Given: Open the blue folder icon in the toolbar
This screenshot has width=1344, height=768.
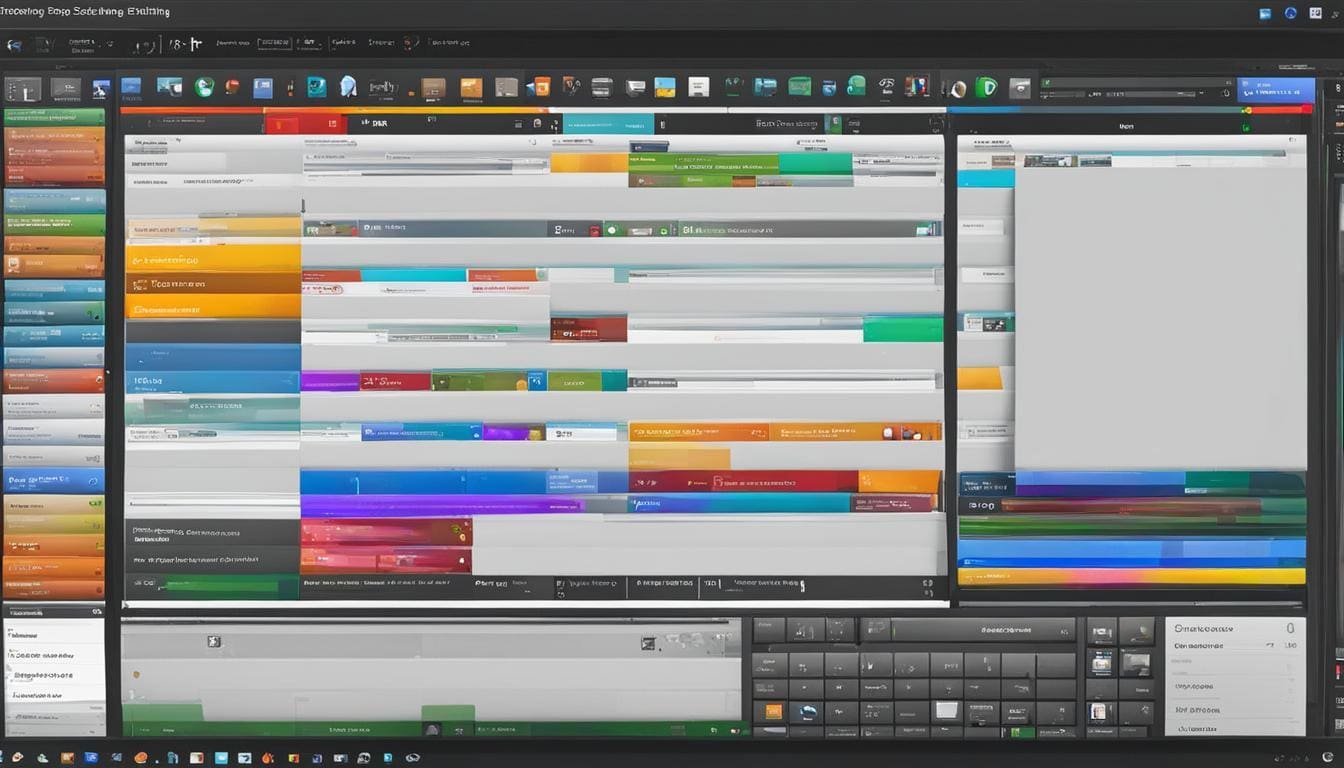Looking at the screenshot, I should pyautogui.click(x=131, y=87).
